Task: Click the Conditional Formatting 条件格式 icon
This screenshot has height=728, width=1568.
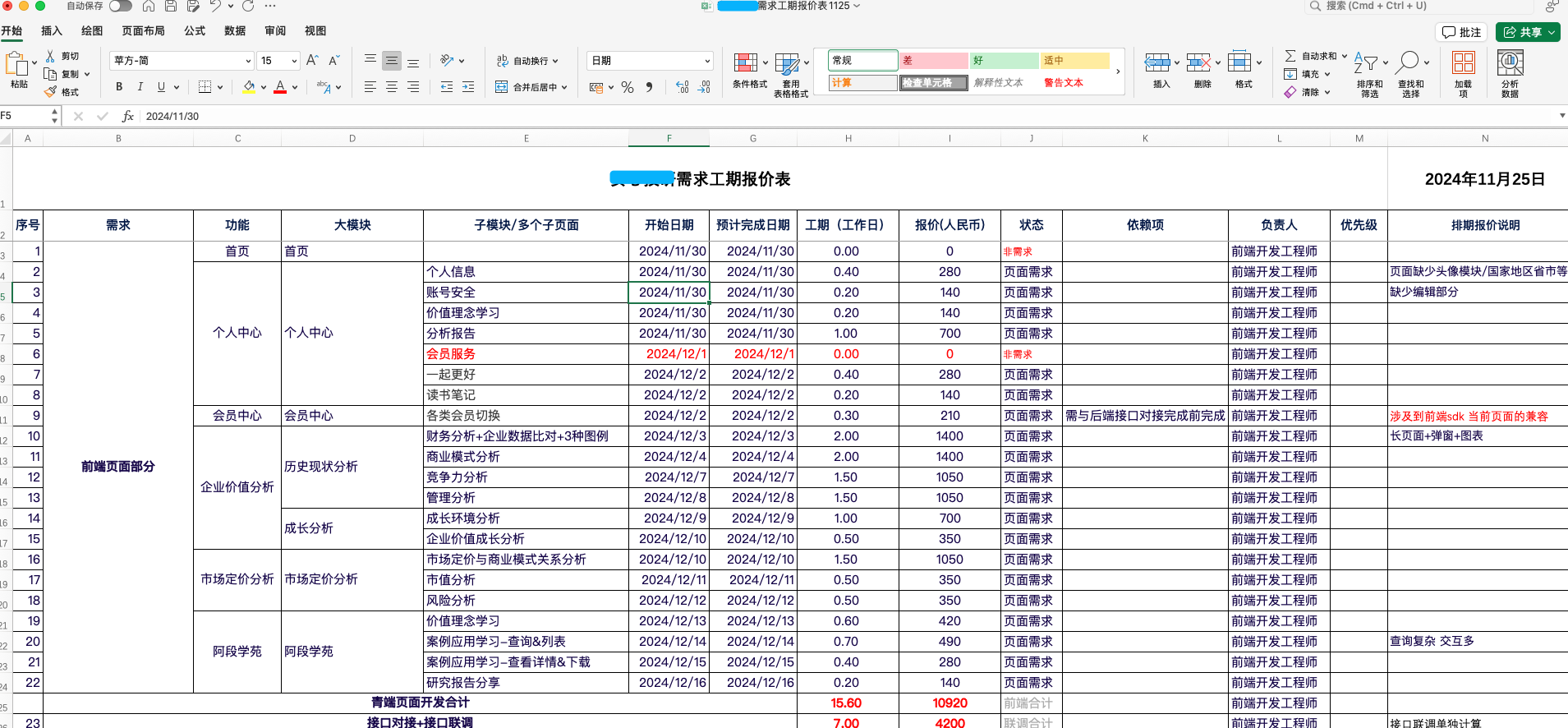Action: [x=746, y=63]
